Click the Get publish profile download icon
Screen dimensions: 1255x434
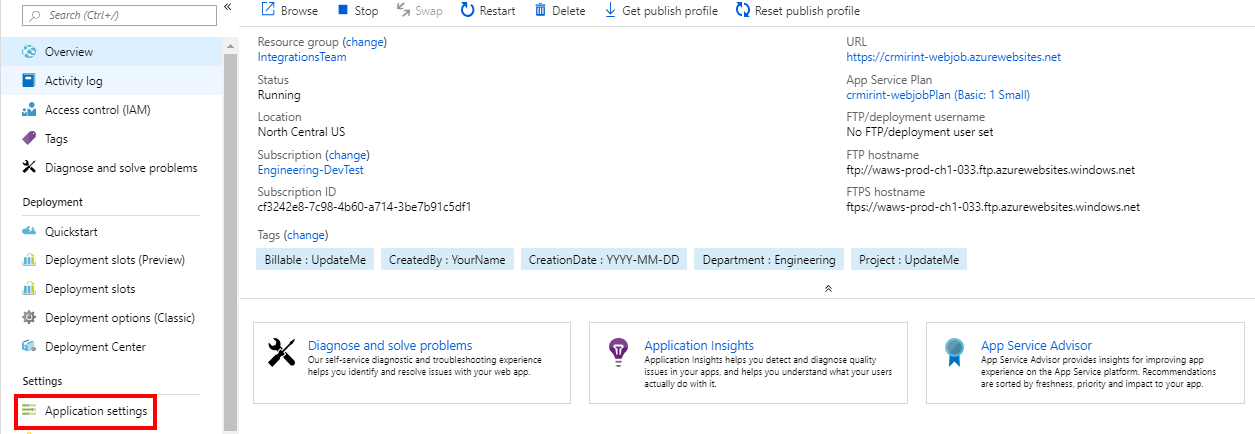[610, 10]
